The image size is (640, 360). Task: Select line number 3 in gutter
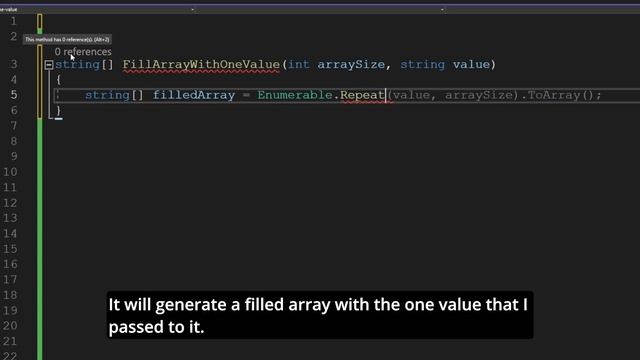pyautogui.click(x=14, y=64)
